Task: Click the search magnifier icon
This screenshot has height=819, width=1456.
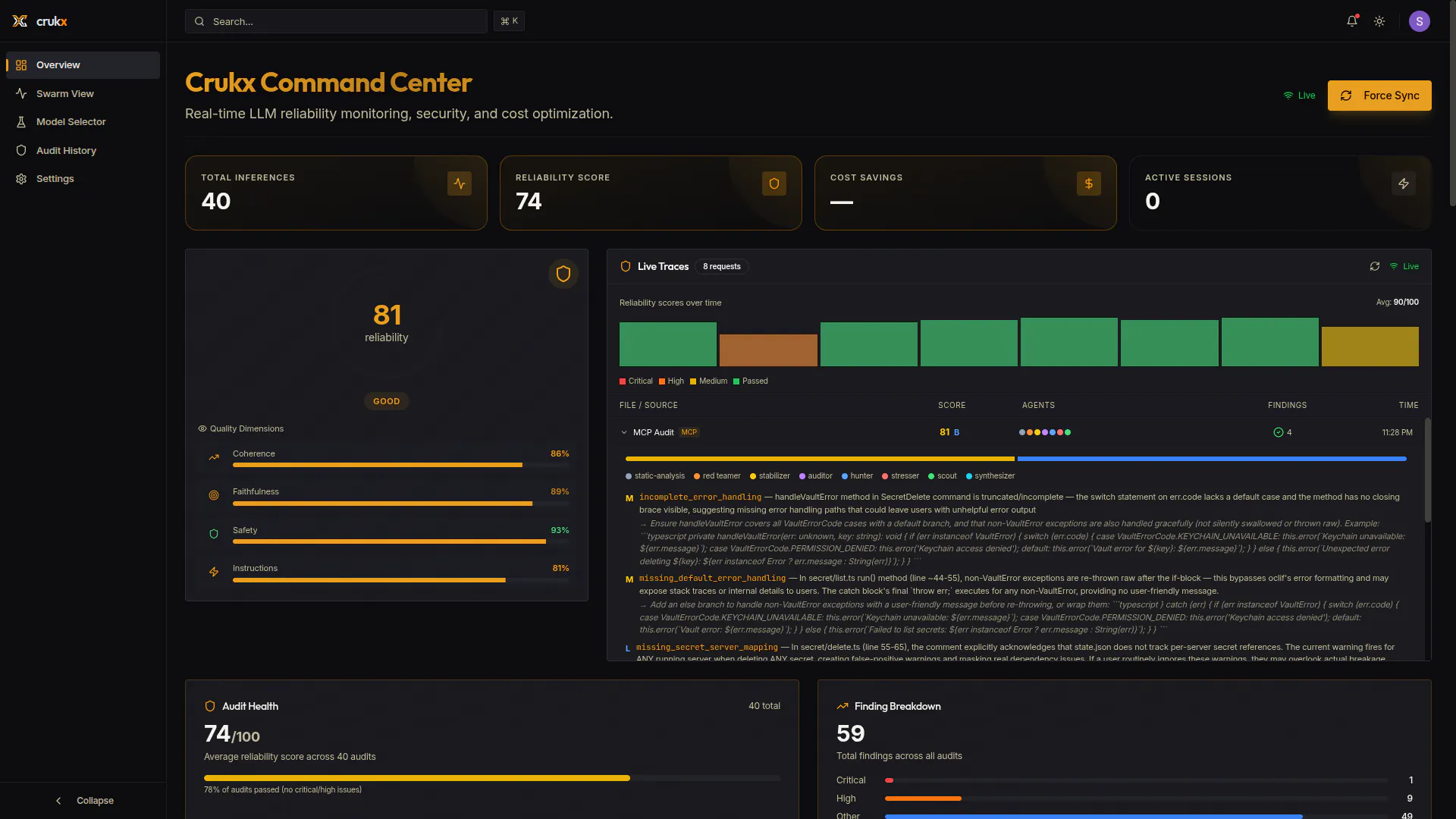Action: [x=199, y=21]
